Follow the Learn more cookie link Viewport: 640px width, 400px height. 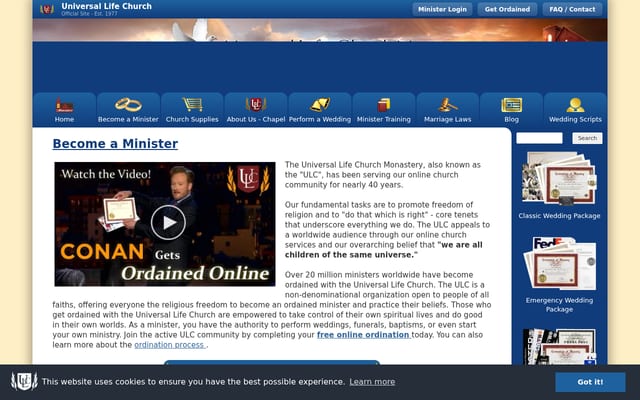372,382
